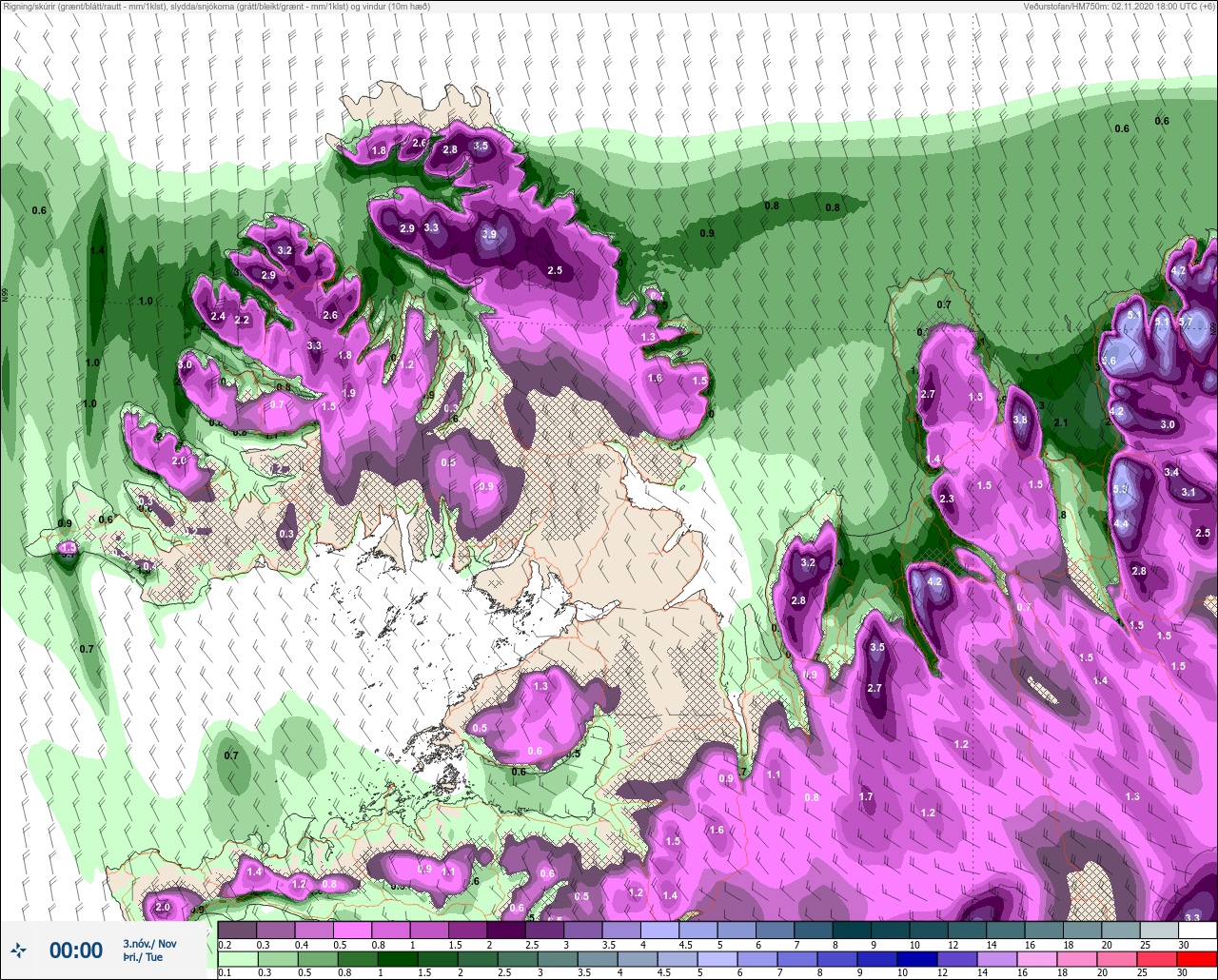Click the 3.8 precipitation value on map
The image size is (1218, 980).
pyautogui.click(x=1021, y=420)
